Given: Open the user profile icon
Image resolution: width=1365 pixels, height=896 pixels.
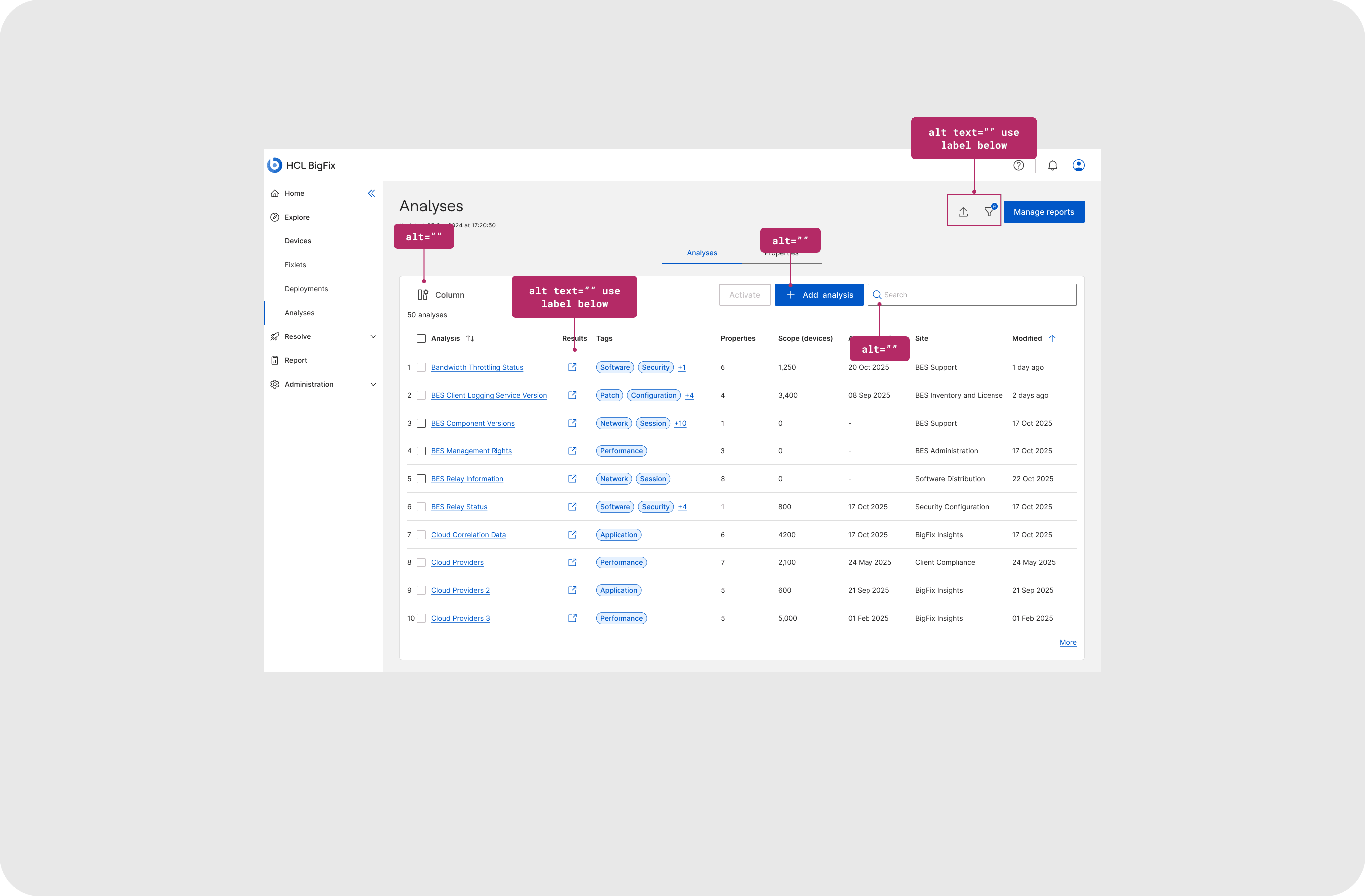Looking at the screenshot, I should pyautogui.click(x=1078, y=165).
